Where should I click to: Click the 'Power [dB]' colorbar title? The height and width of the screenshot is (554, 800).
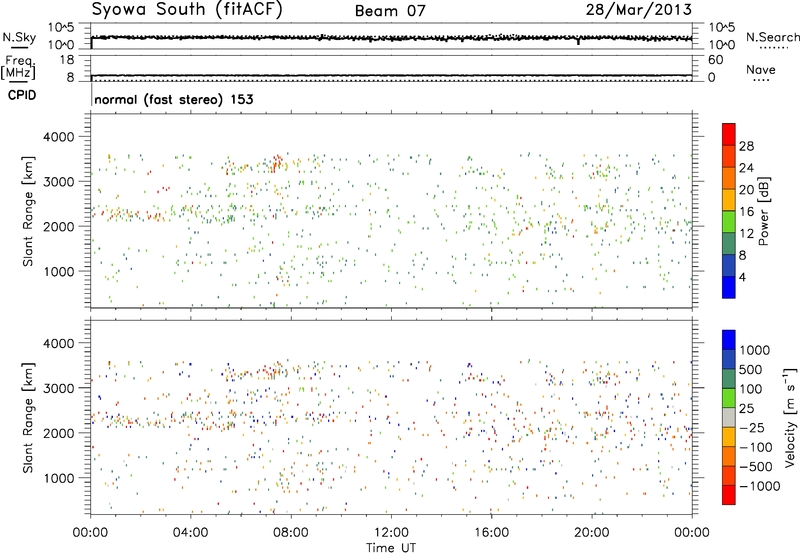pos(763,211)
